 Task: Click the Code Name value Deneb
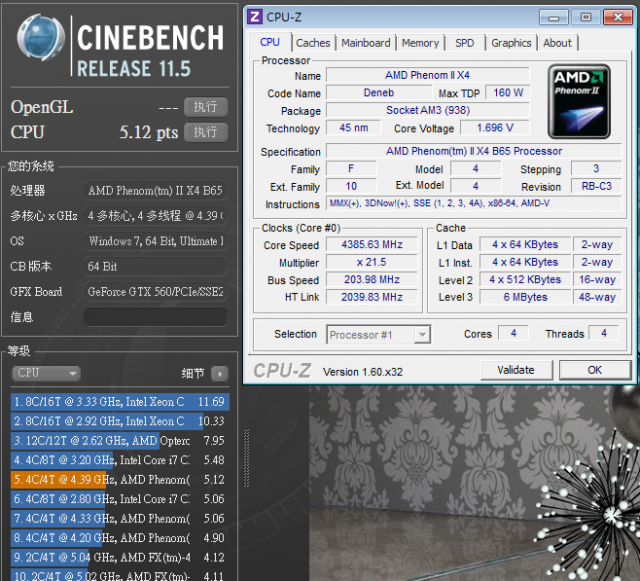[x=379, y=93]
